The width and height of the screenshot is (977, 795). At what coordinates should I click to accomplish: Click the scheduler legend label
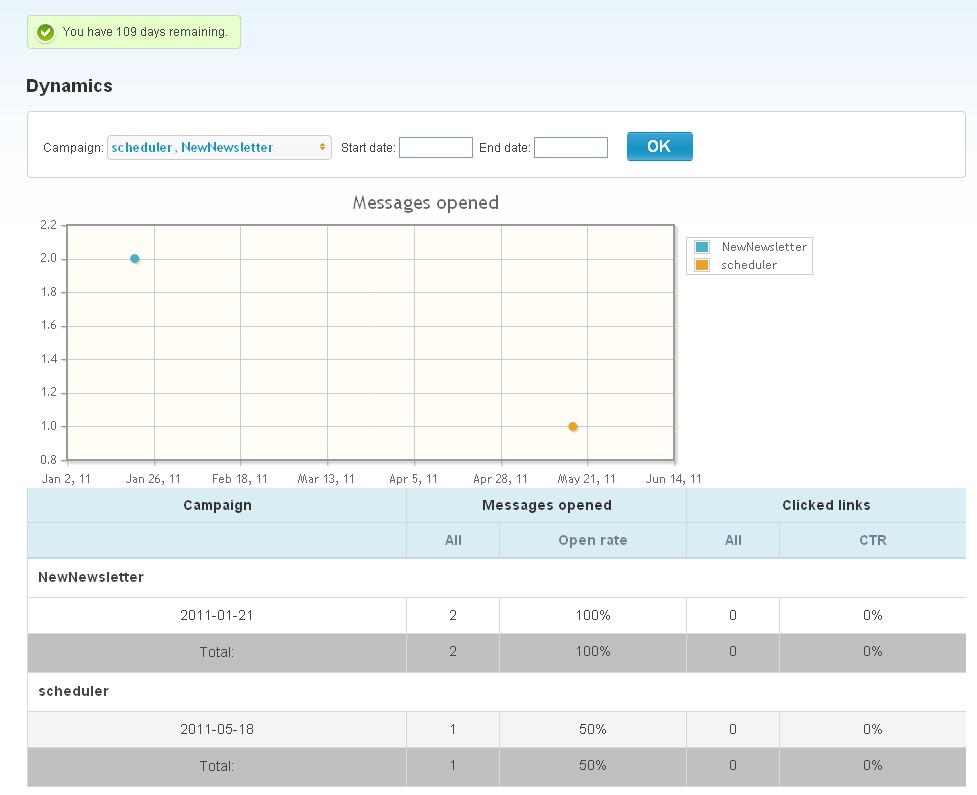pos(749,265)
